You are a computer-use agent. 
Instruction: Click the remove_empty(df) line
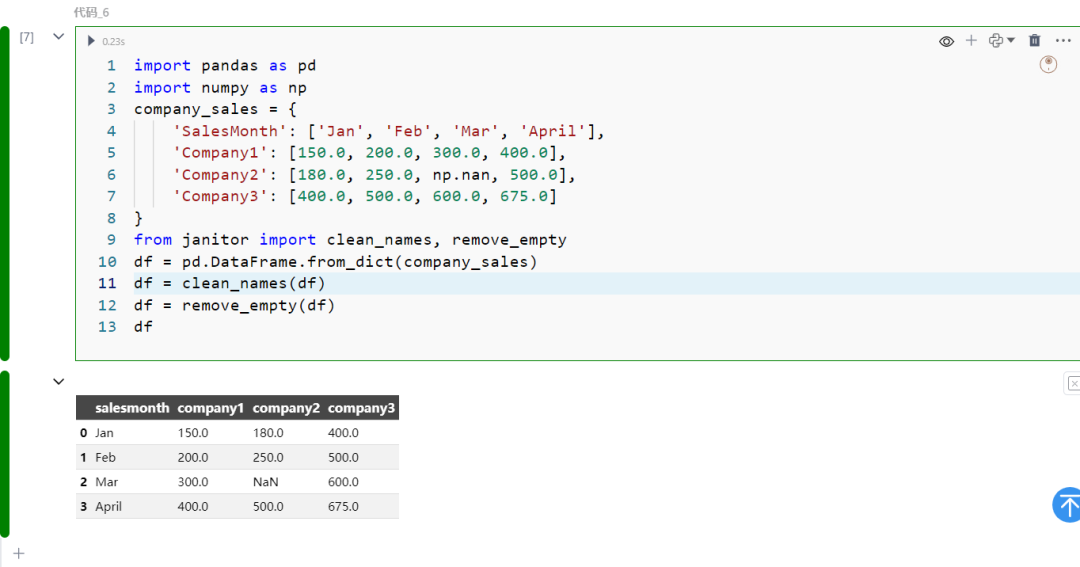click(234, 305)
